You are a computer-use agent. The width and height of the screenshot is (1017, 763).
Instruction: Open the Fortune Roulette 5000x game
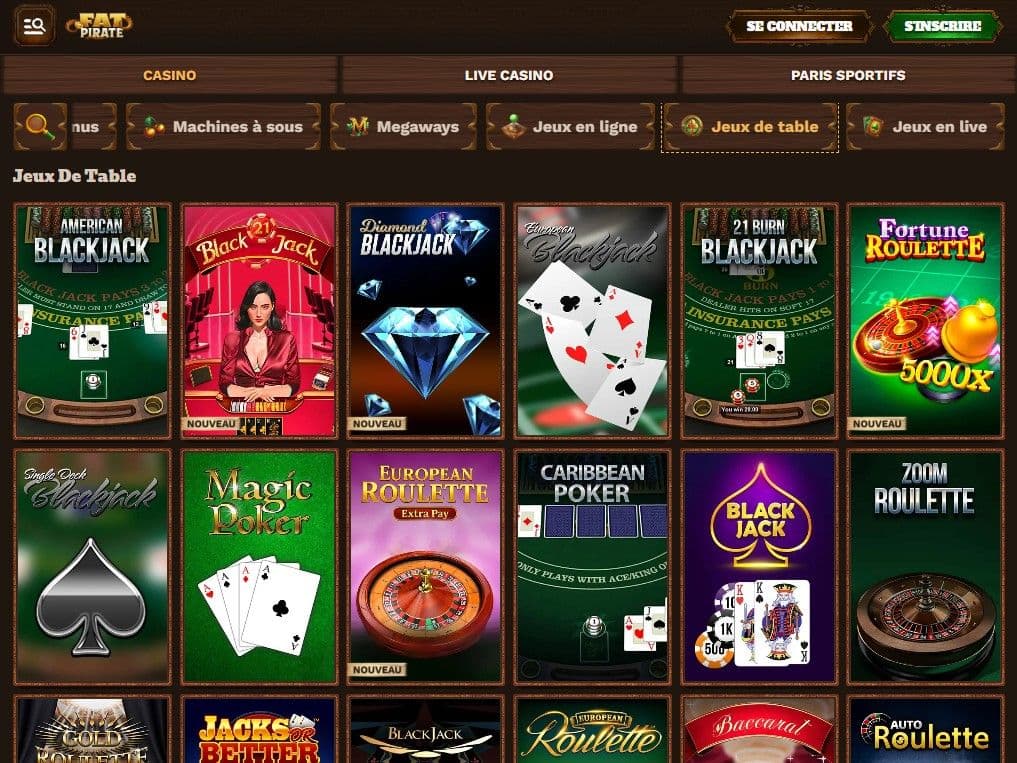tap(926, 321)
